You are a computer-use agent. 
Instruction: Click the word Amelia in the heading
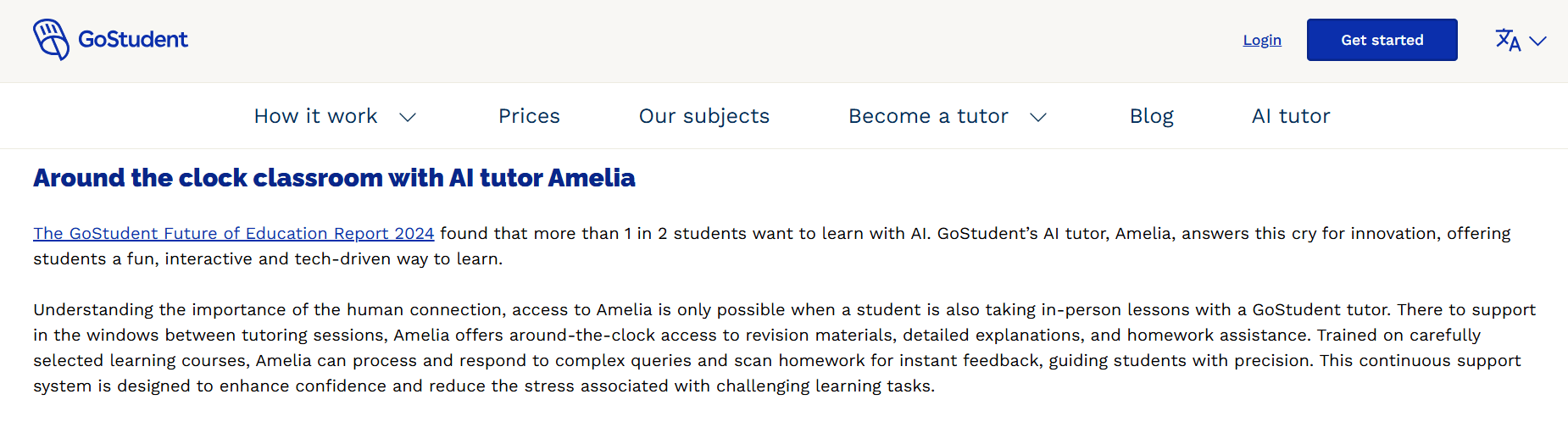pos(592,178)
